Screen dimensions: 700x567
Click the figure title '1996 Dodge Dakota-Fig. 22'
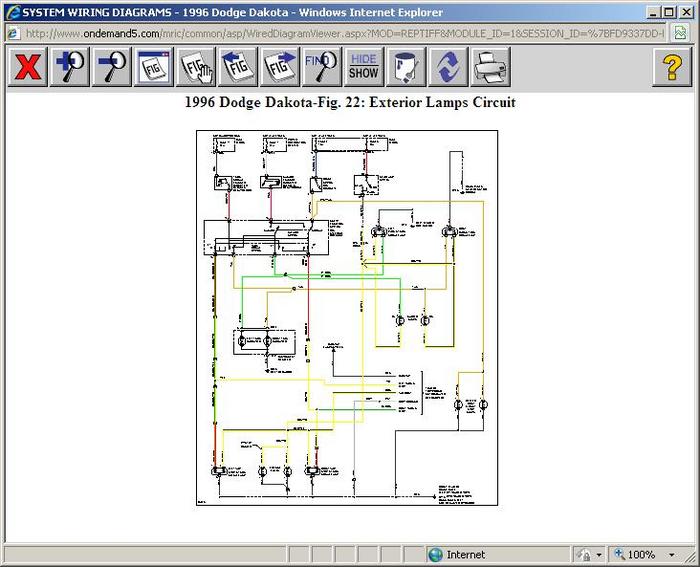coord(273,102)
